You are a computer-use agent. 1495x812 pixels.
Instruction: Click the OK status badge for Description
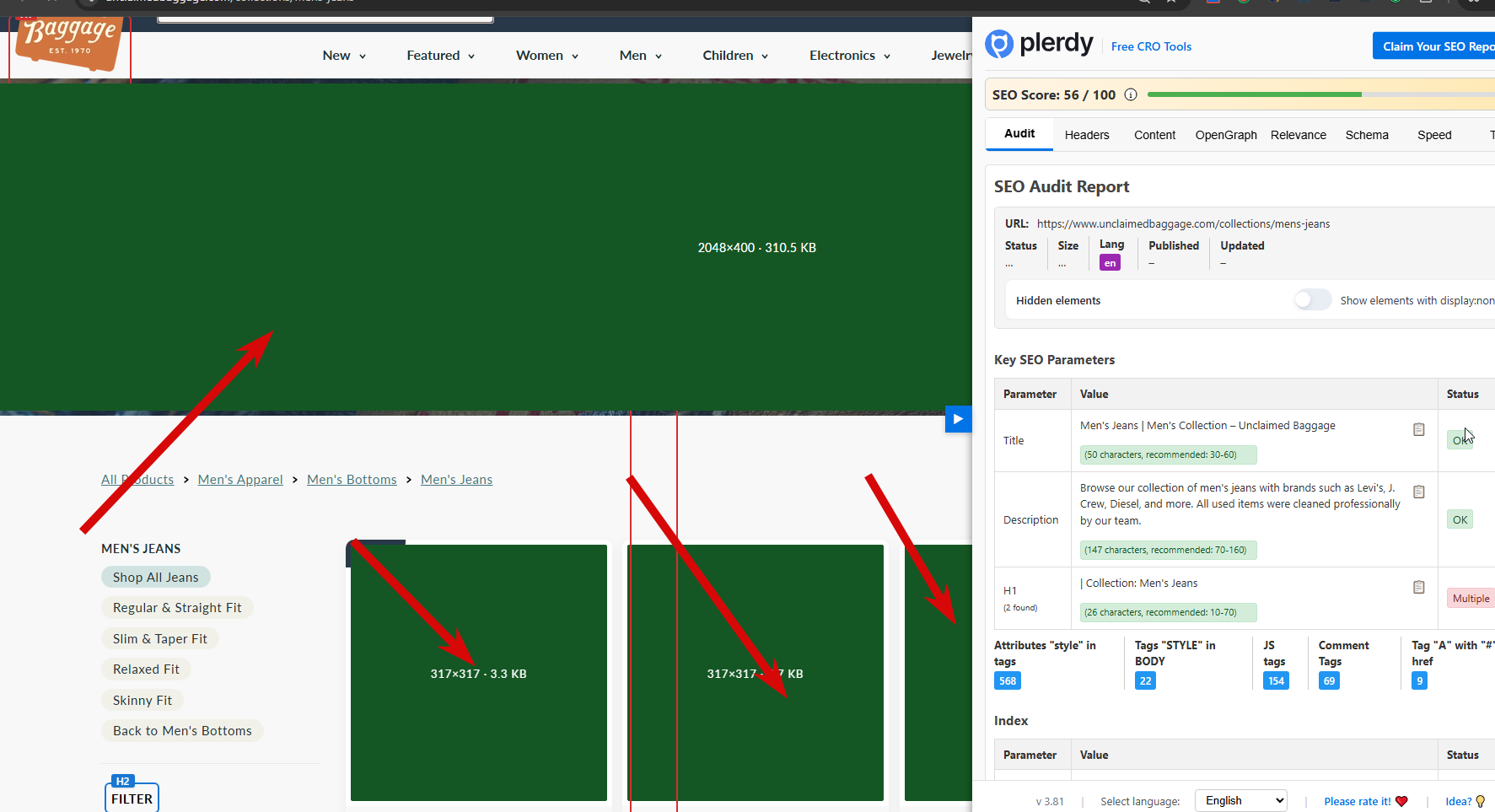point(1460,520)
